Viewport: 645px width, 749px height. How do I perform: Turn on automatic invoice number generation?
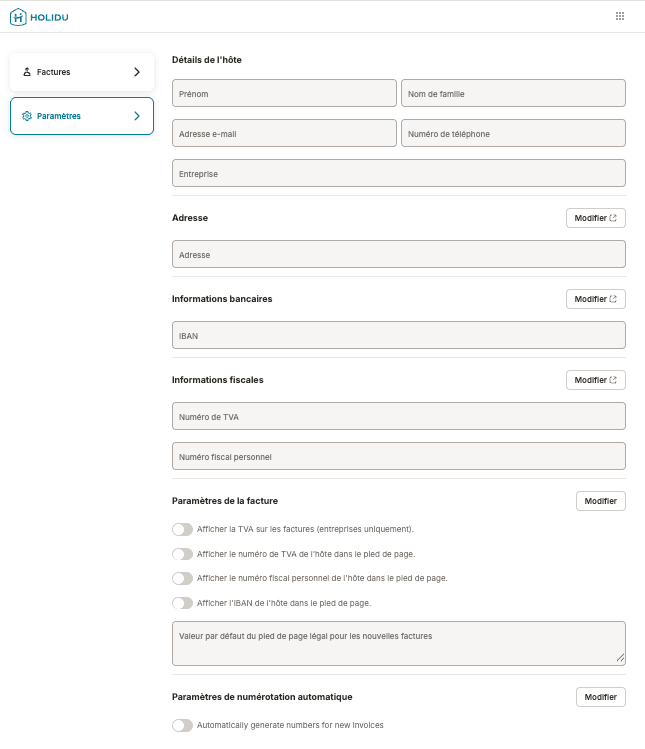pyautogui.click(x=182, y=725)
